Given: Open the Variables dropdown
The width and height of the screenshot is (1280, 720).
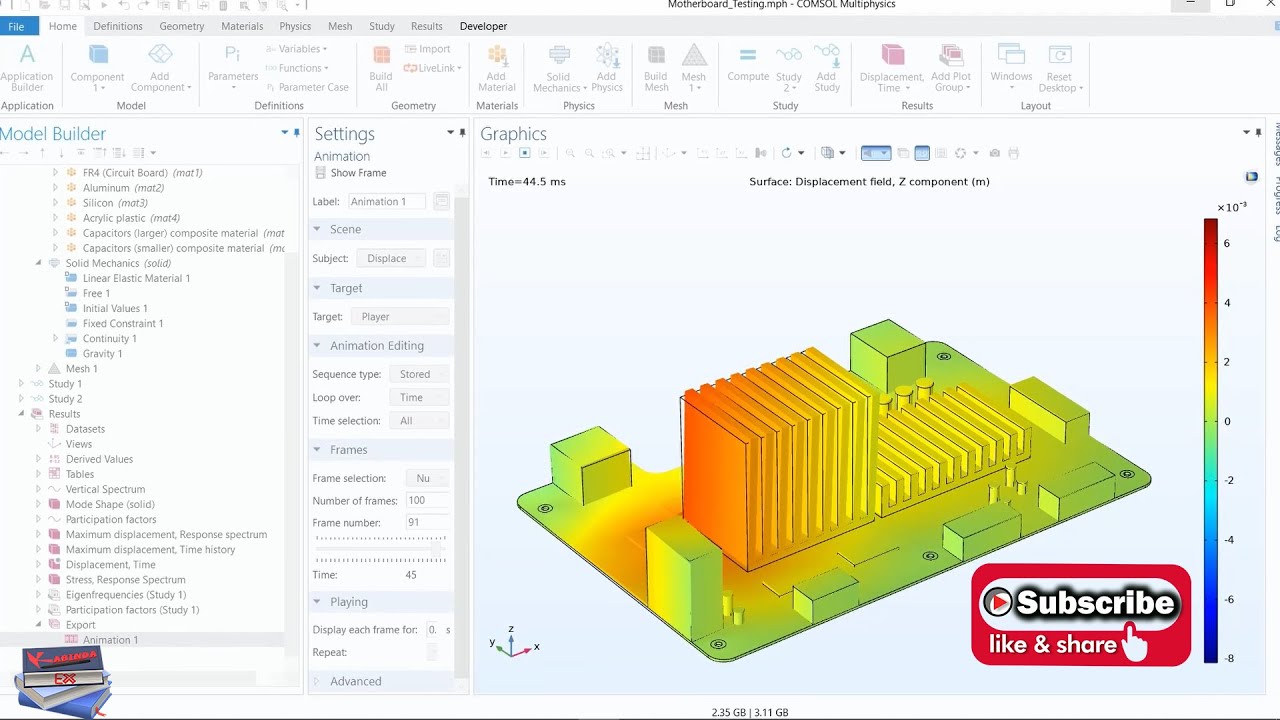Looking at the screenshot, I should 296,49.
